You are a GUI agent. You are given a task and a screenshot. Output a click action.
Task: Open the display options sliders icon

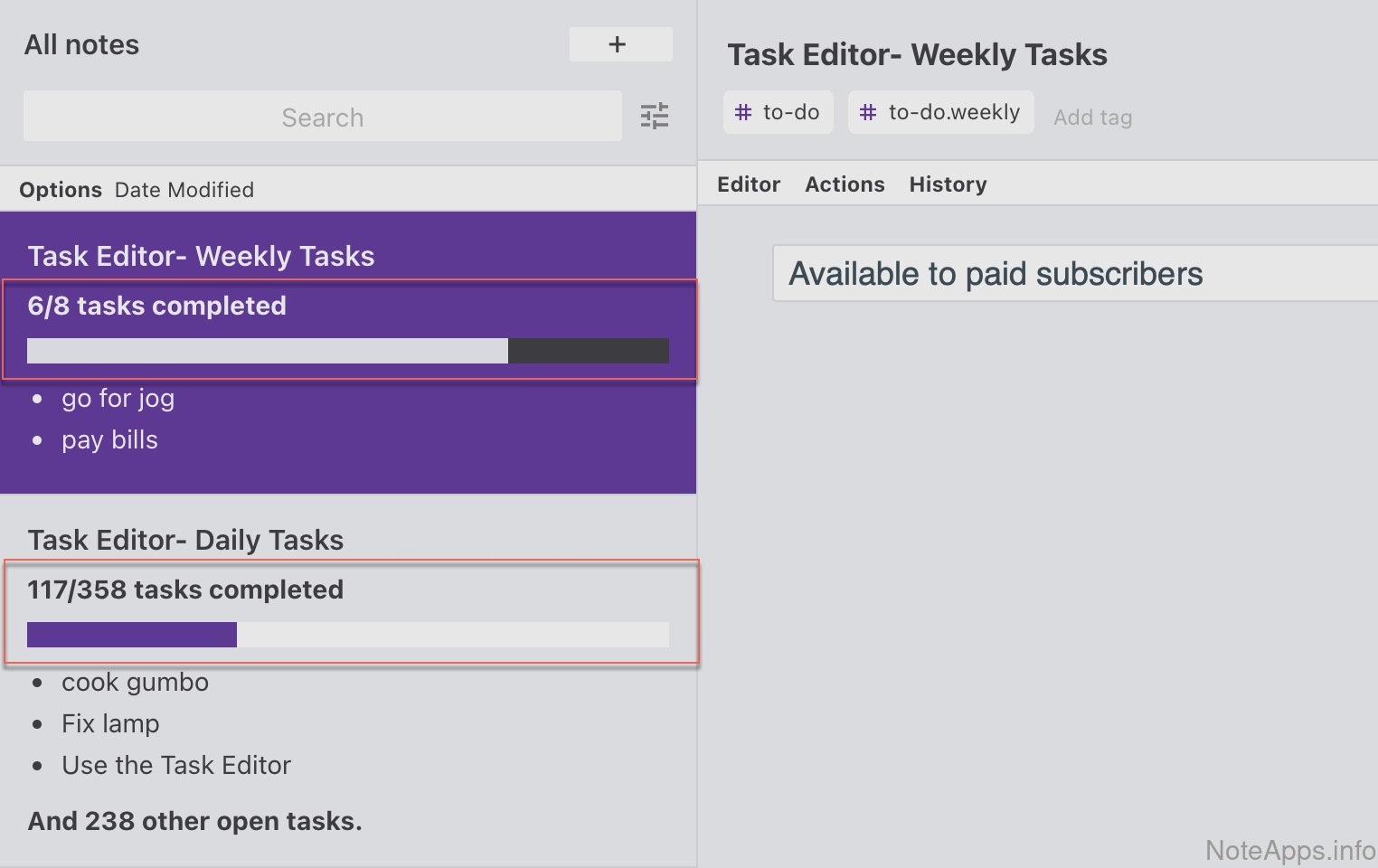pyautogui.click(x=654, y=116)
